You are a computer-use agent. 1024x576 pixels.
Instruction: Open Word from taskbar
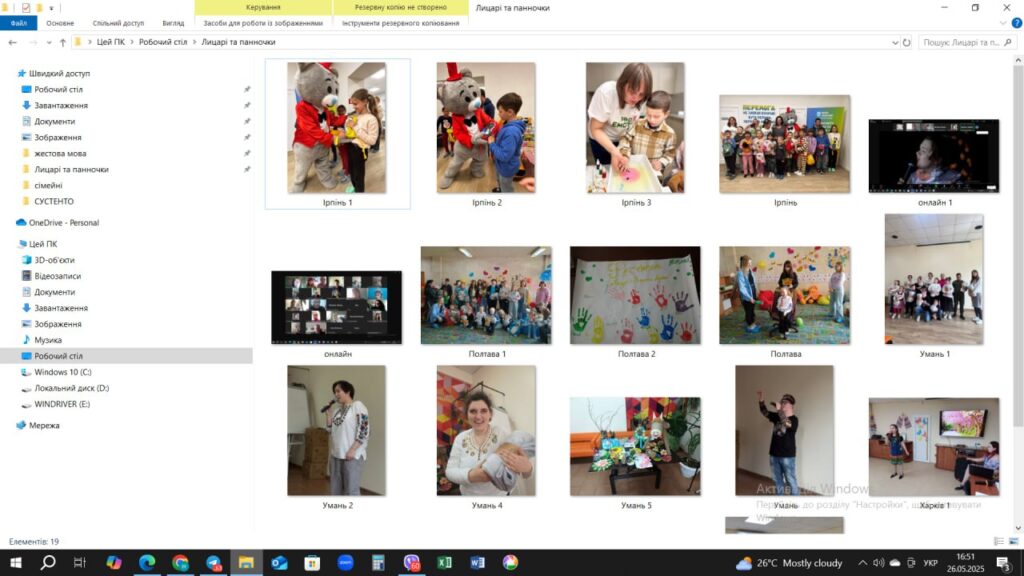477,563
